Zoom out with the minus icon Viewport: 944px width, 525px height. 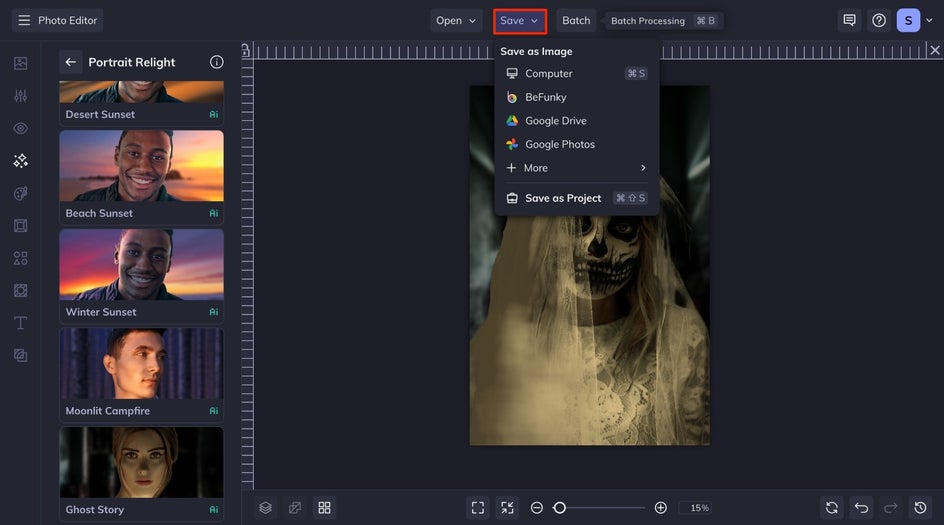537,508
